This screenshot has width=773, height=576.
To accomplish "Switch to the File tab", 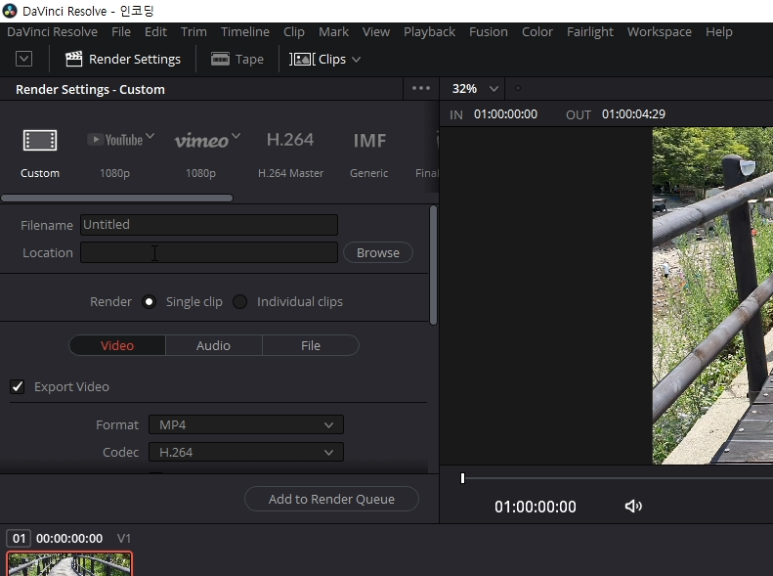I will click(x=311, y=345).
